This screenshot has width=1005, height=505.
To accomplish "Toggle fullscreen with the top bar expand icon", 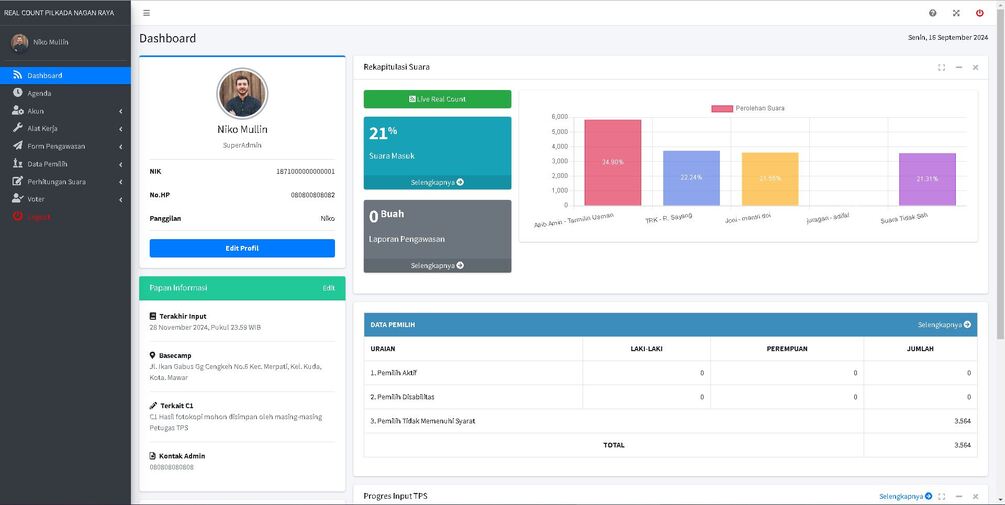I will [x=956, y=13].
